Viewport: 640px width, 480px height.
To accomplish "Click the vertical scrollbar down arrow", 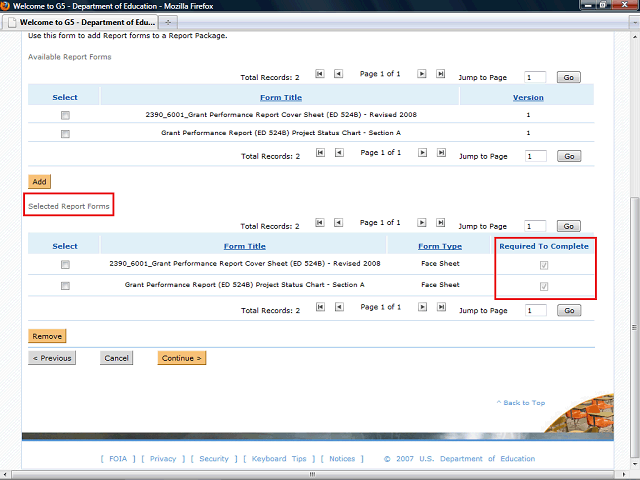I will pos(634,464).
